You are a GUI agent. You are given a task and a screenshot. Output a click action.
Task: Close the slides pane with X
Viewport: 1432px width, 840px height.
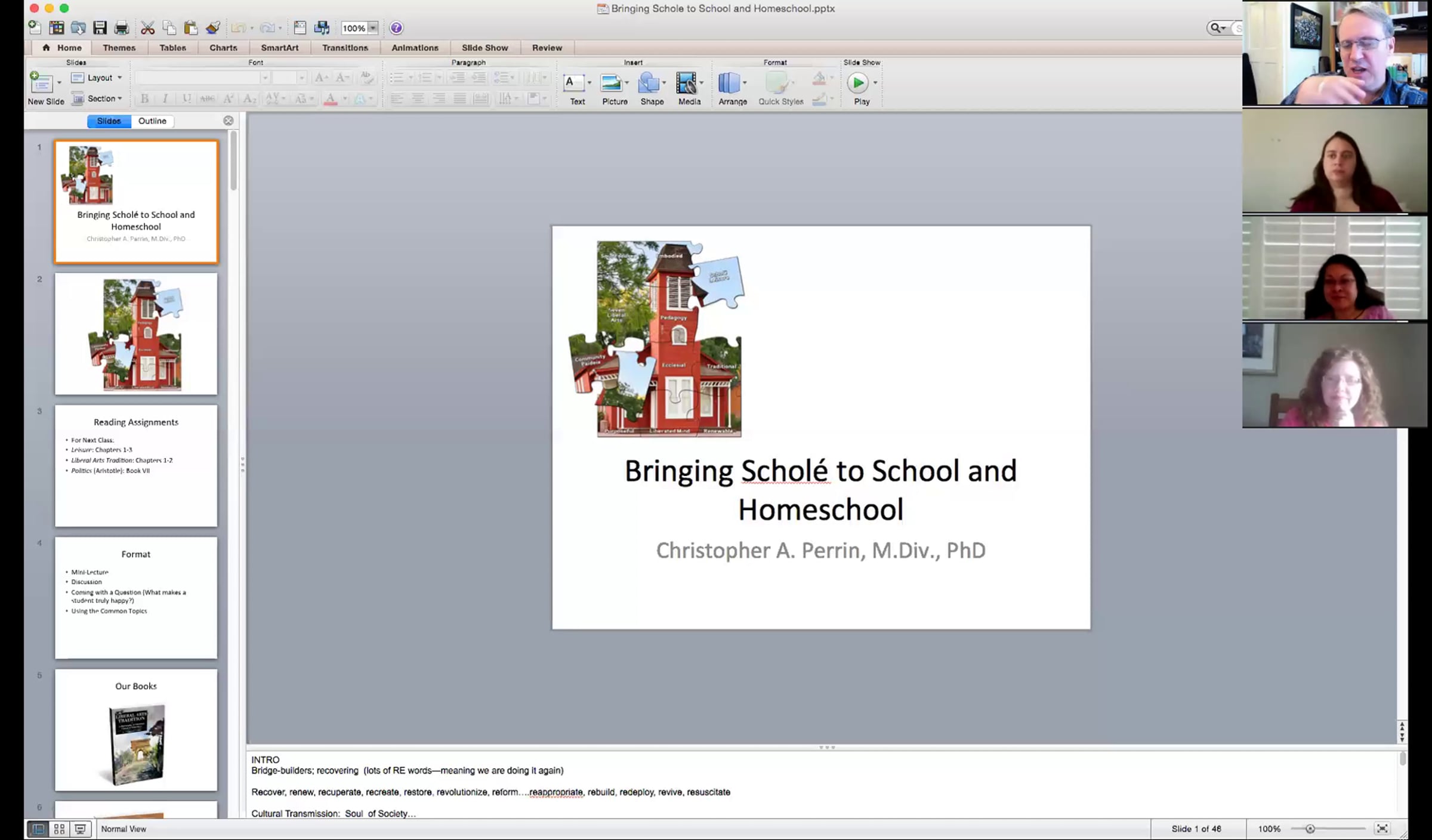point(229,121)
